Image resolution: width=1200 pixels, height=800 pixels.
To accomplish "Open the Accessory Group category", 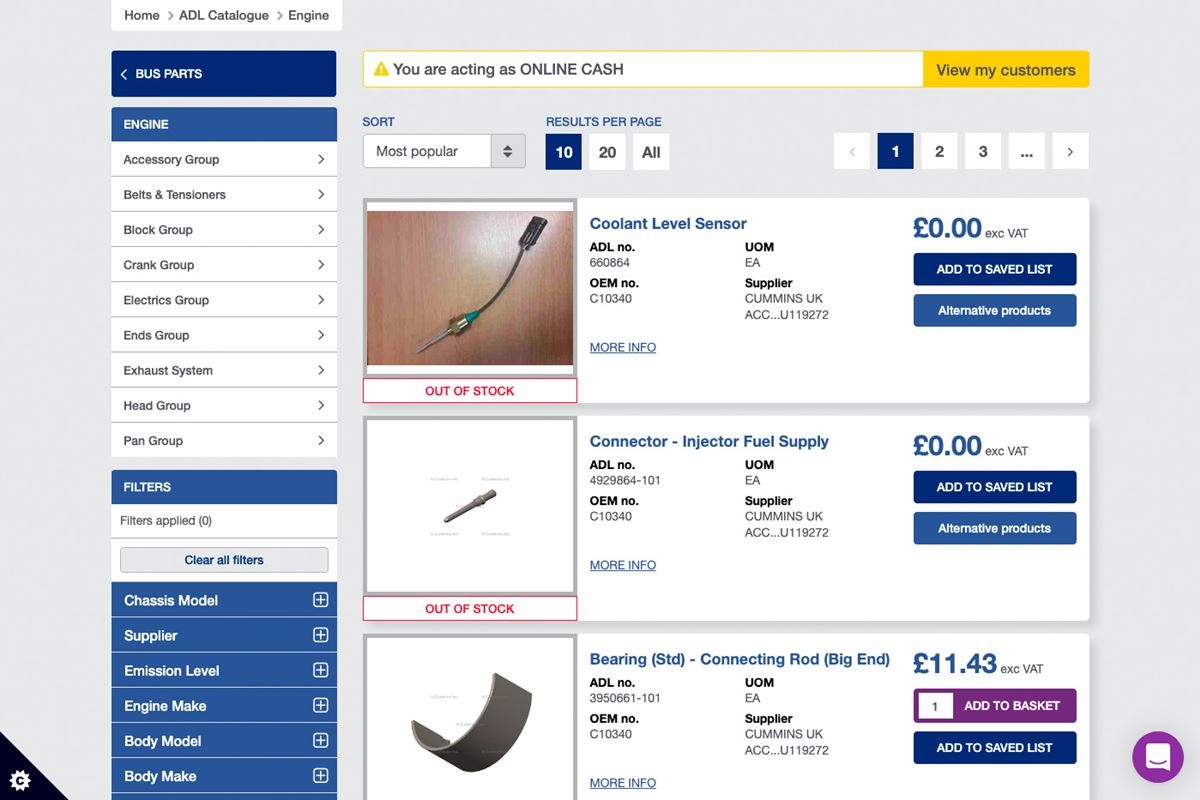I will pos(224,159).
